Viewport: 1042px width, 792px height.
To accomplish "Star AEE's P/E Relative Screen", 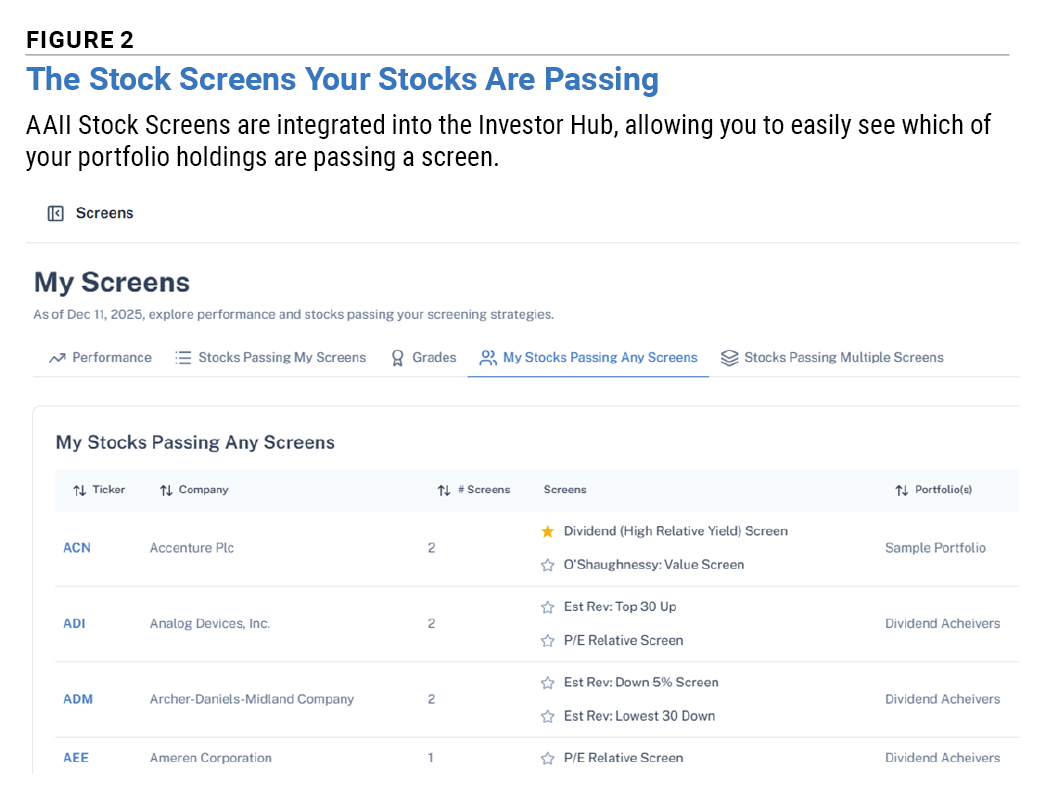I will click(x=548, y=759).
